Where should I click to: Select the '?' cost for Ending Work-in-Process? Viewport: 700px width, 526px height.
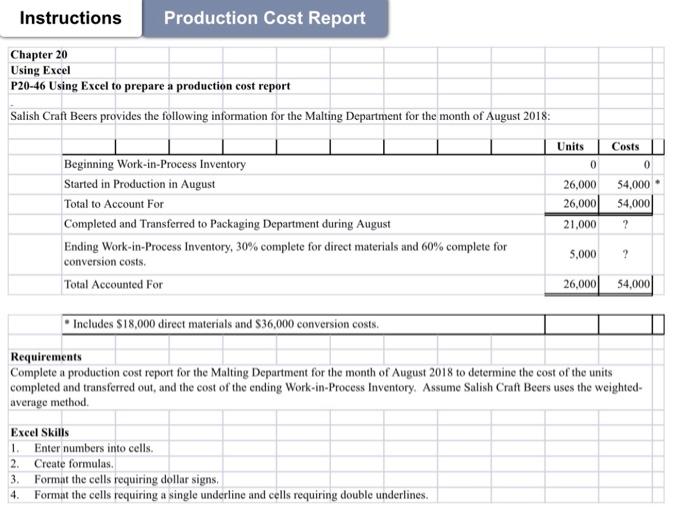point(625,254)
